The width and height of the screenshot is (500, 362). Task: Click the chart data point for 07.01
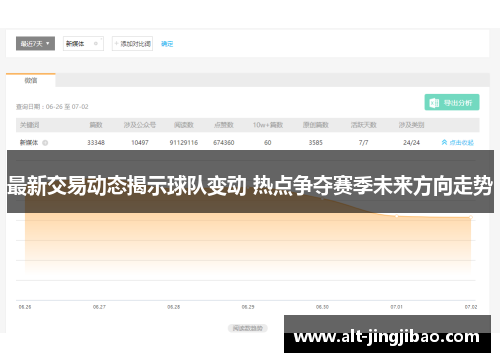pyautogui.click(x=397, y=216)
